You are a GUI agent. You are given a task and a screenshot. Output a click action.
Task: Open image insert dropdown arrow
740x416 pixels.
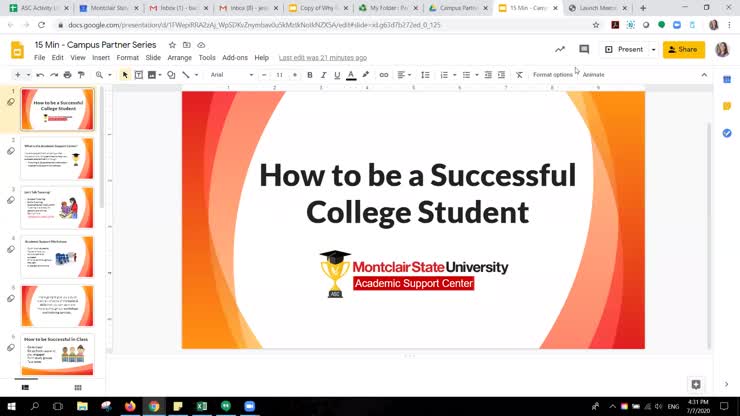160,75
